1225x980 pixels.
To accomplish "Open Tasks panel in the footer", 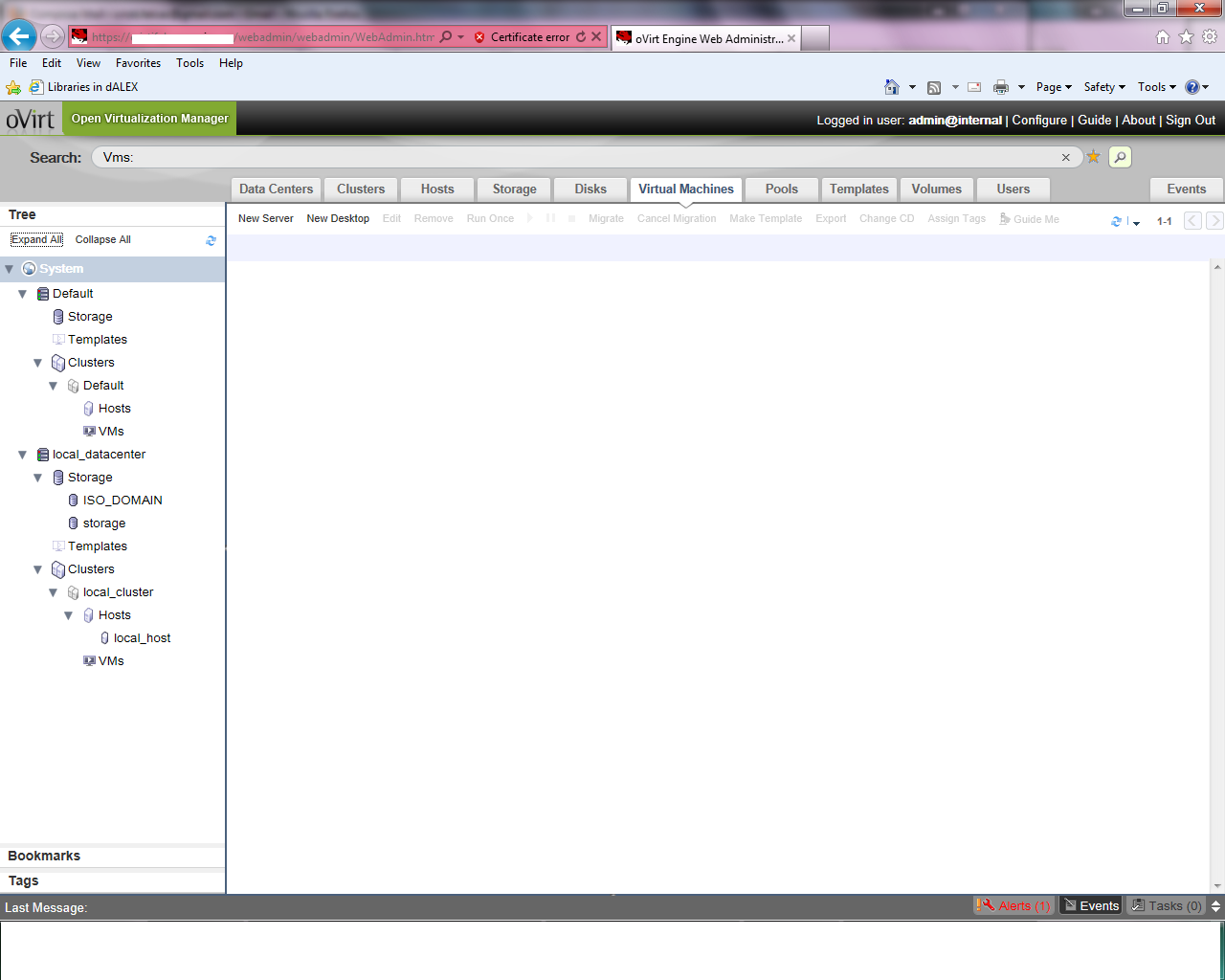I will [1166, 905].
